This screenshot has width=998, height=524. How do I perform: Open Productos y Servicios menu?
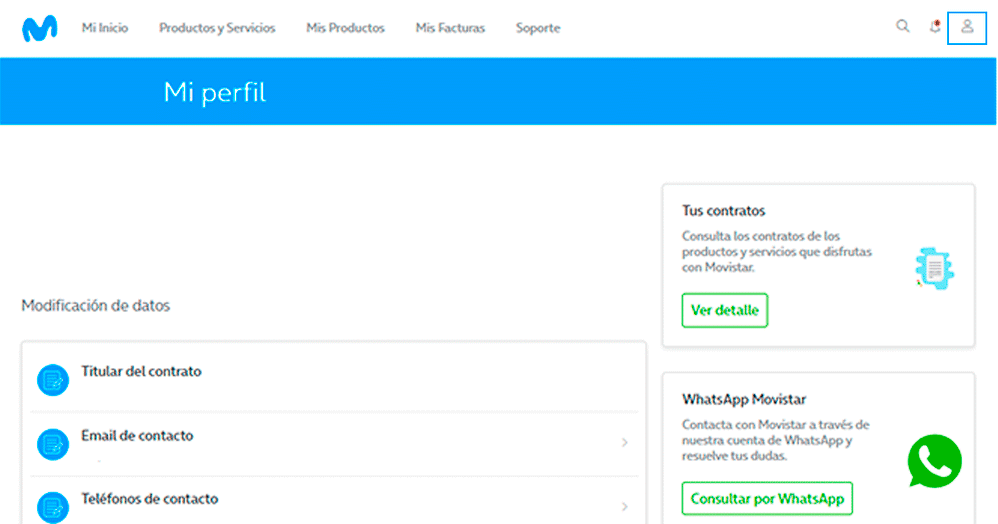217,28
